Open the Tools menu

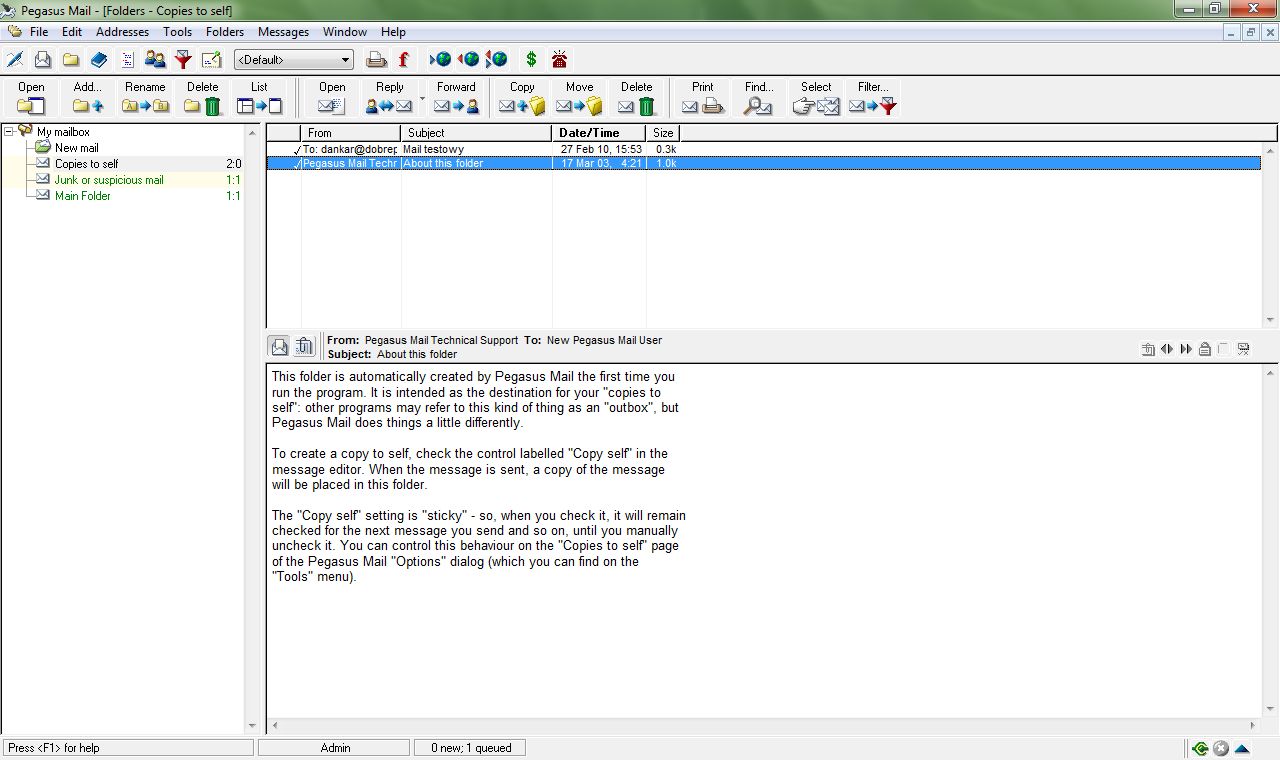178,32
